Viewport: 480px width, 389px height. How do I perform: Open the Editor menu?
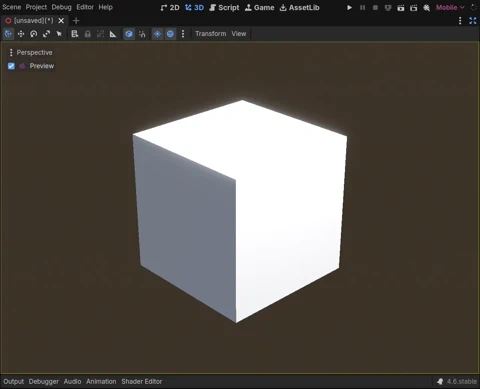point(85,7)
